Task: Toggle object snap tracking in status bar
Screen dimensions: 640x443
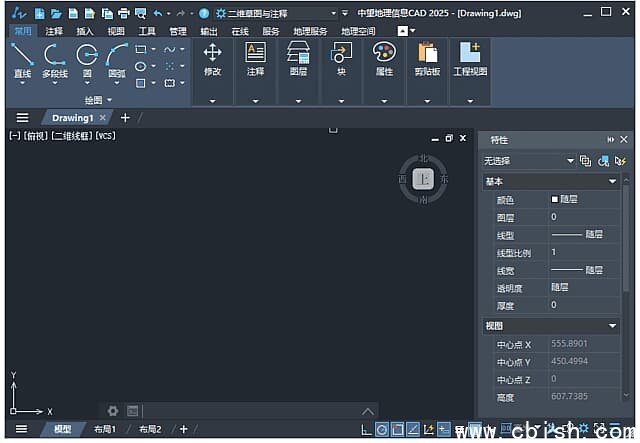Action: coord(413,429)
